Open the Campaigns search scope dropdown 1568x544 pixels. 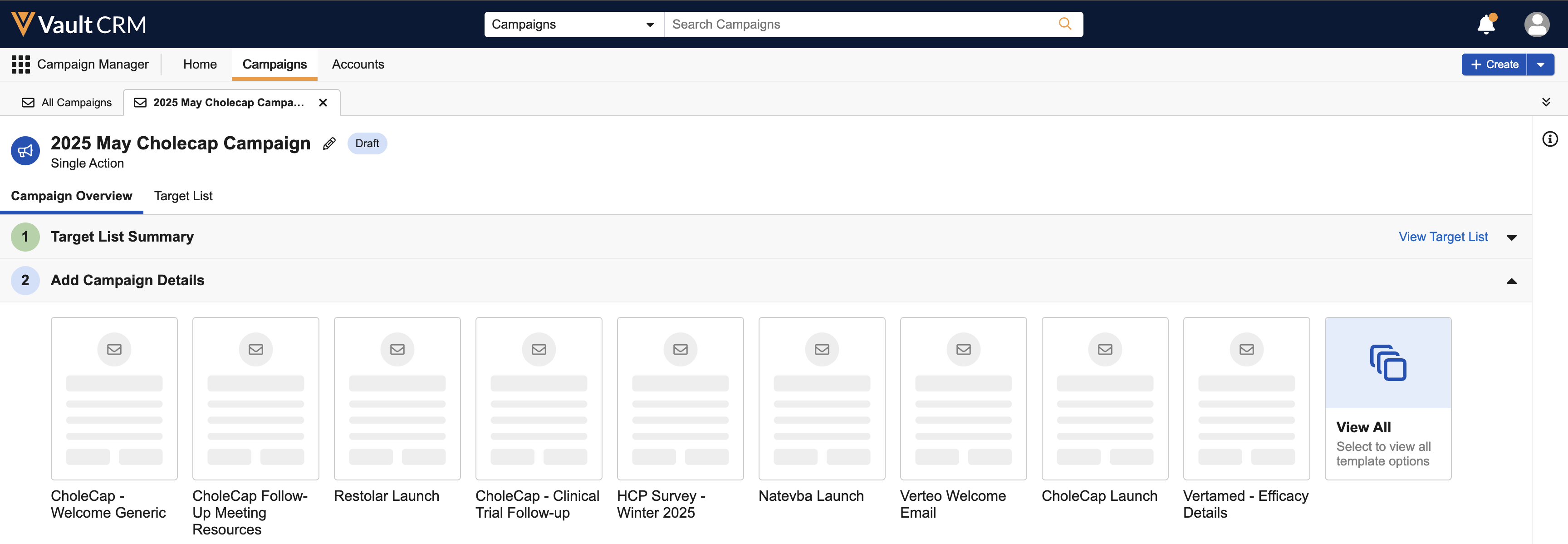pos(573,25)
